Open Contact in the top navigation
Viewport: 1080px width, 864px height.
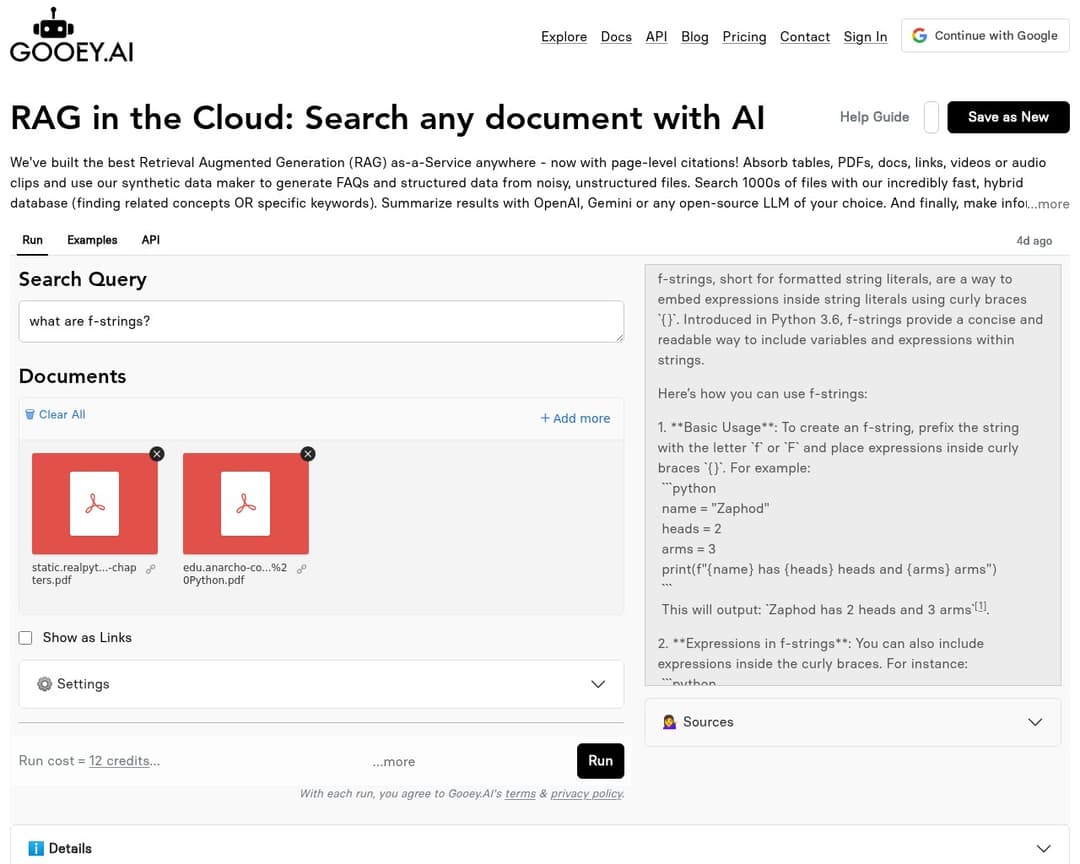pos(804,37)
